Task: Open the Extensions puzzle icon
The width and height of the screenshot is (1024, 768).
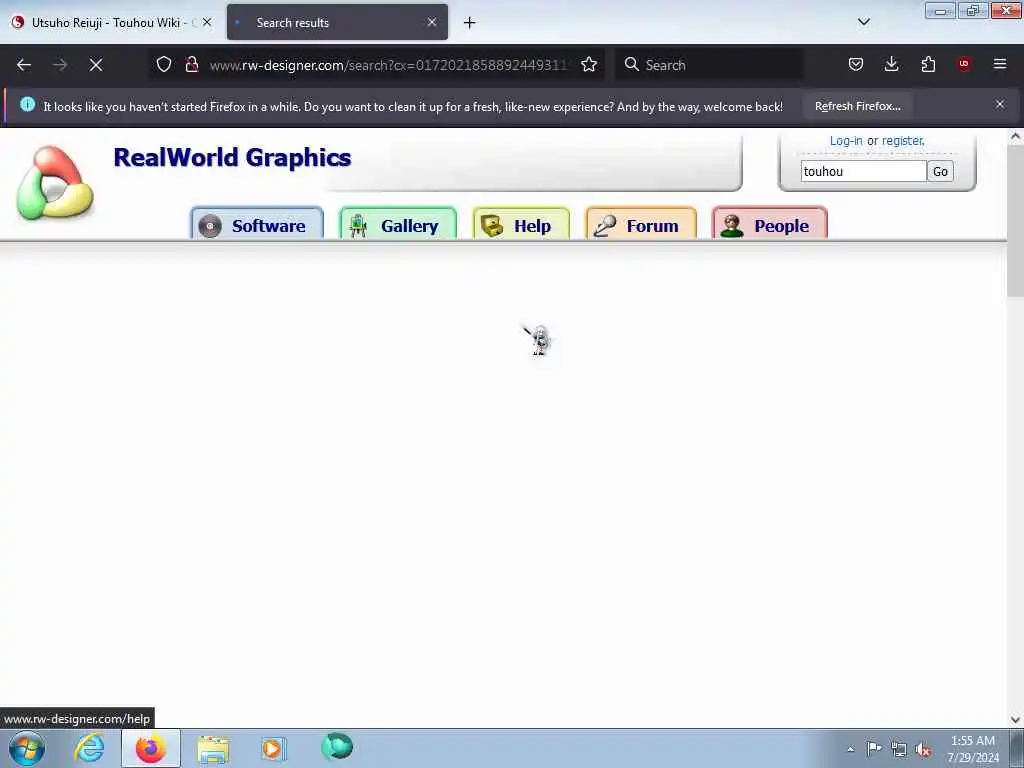Action: (928, 64)
